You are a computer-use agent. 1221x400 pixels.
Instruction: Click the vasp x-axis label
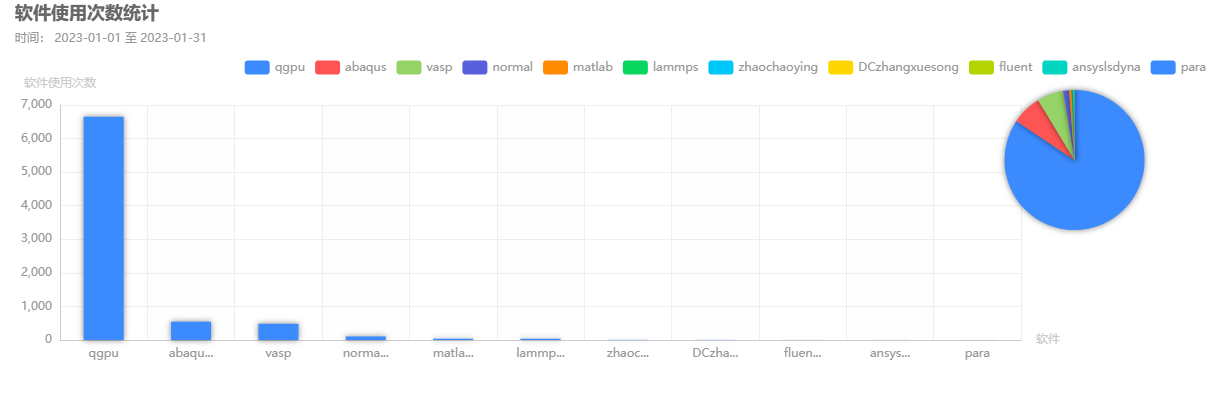278,354
